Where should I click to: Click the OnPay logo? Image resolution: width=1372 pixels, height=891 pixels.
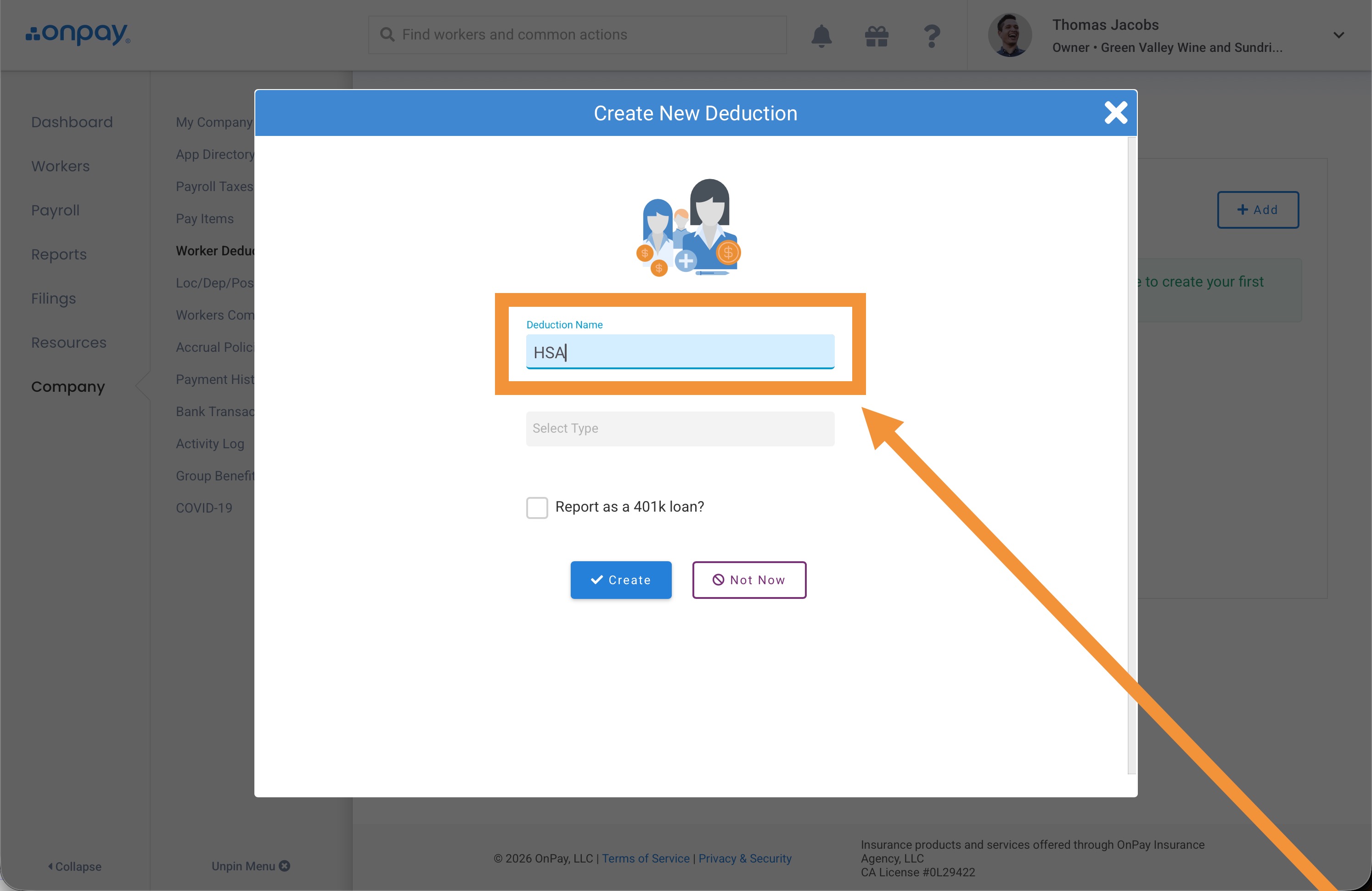coord(78,34)
